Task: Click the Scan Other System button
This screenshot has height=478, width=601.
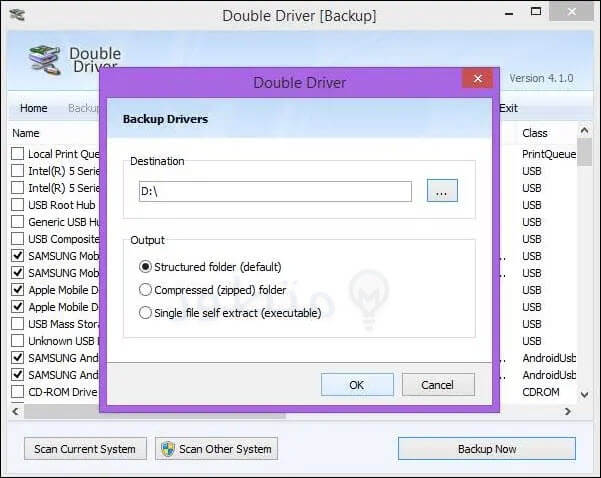Action: pyautogui.click(x=217, y=449)
